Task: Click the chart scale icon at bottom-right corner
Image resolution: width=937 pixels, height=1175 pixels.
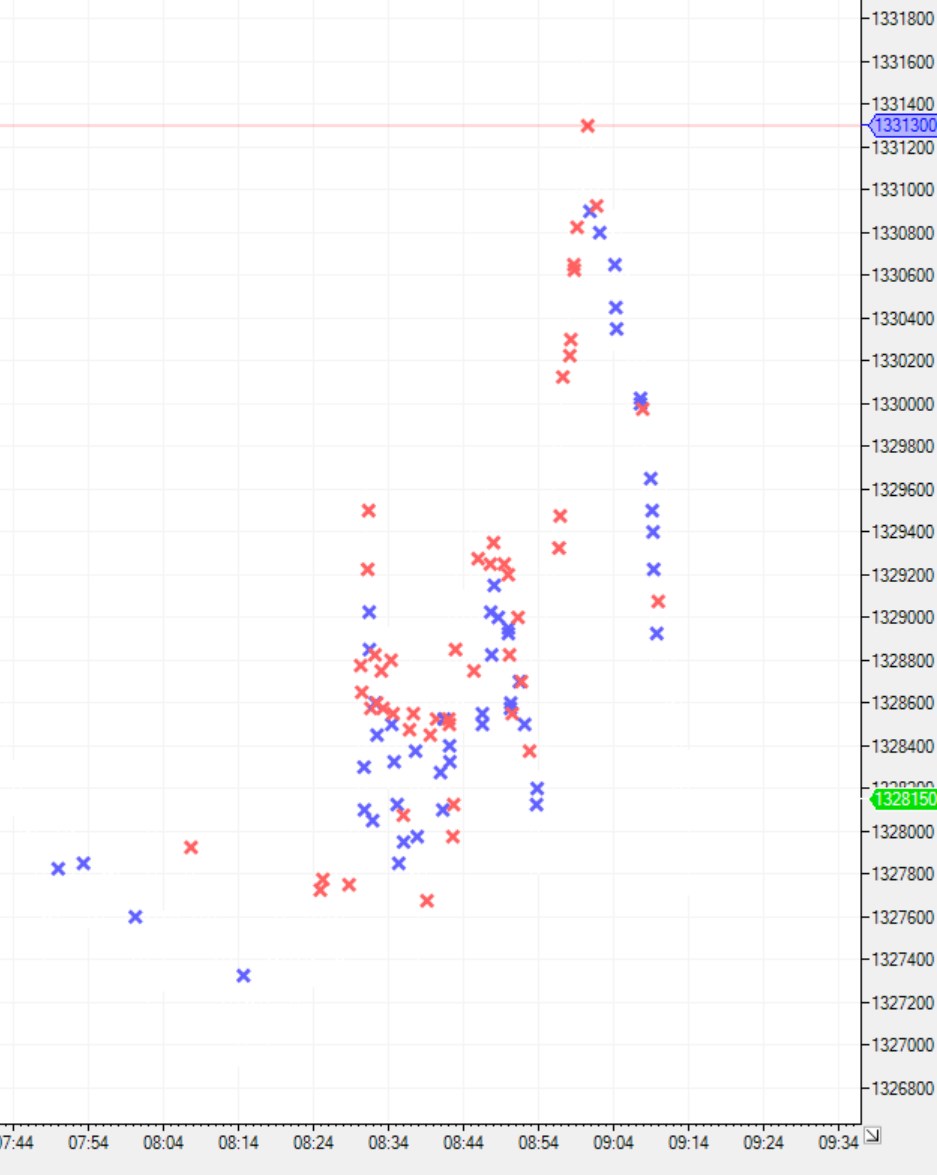Action: point(872,1135)
